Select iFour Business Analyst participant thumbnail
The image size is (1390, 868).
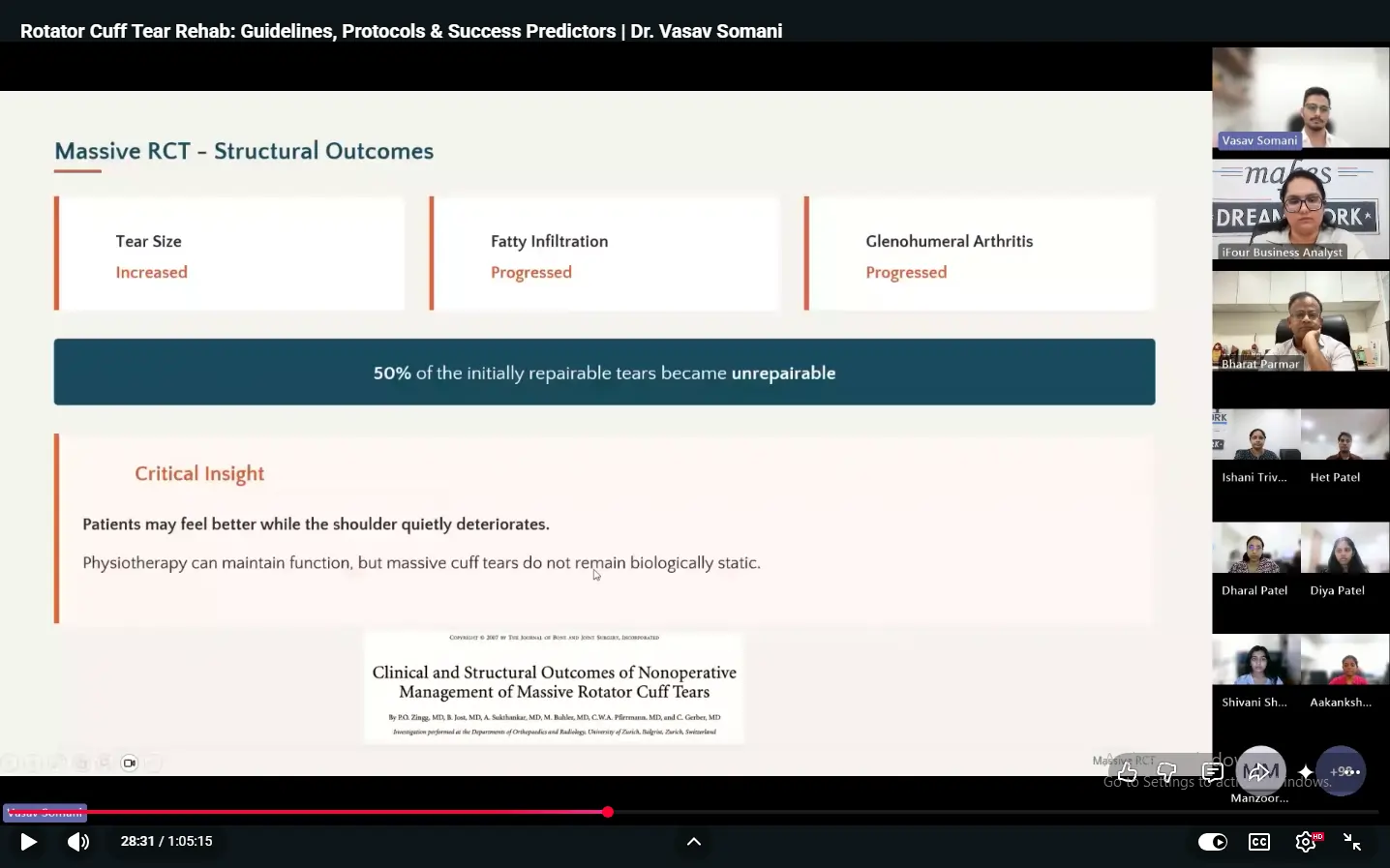(x=1301, y=210)
